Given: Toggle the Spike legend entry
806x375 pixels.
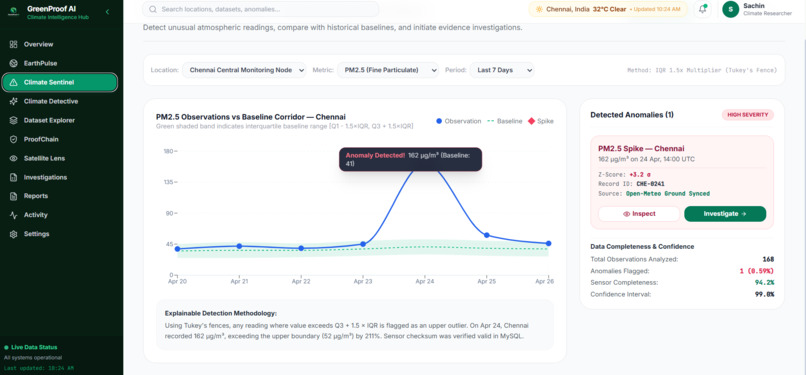Looking at the screenshot, I should (x=541, y=121).
